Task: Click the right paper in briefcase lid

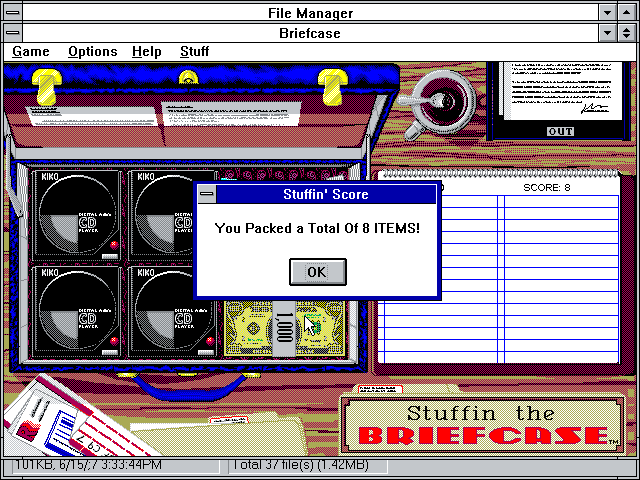Action: [x=232, y=114]
